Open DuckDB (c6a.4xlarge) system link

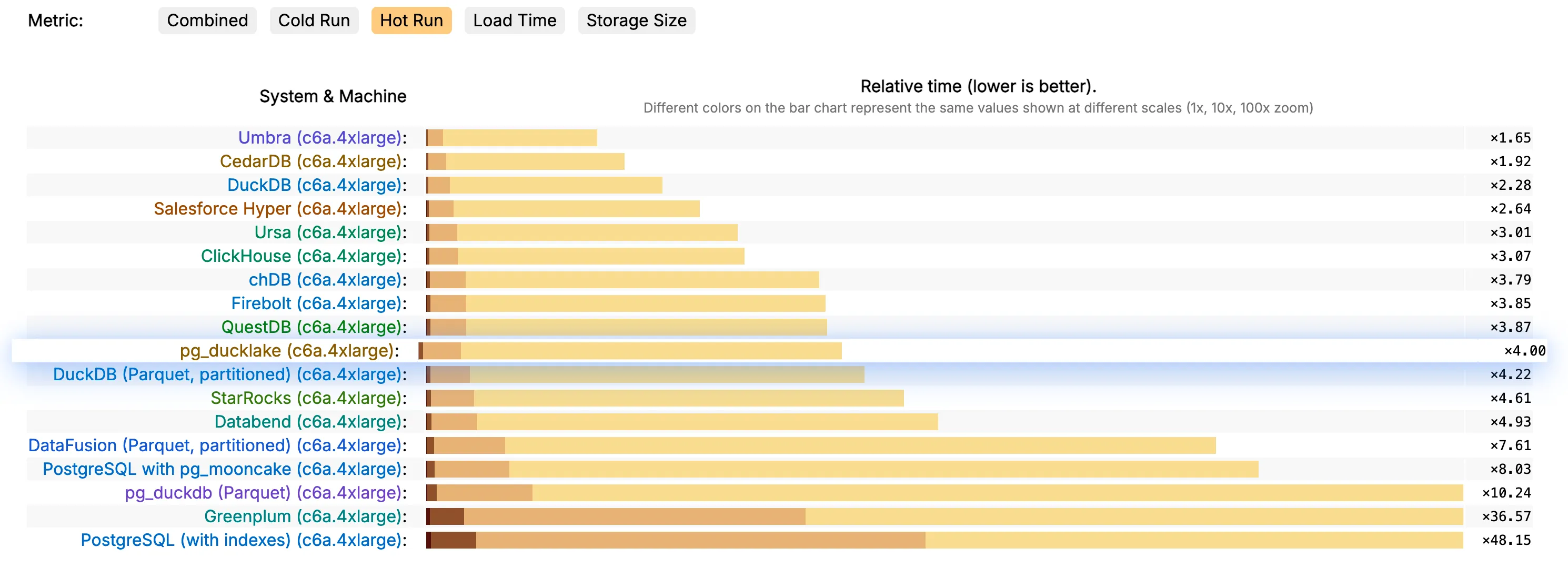click(314, 186)
